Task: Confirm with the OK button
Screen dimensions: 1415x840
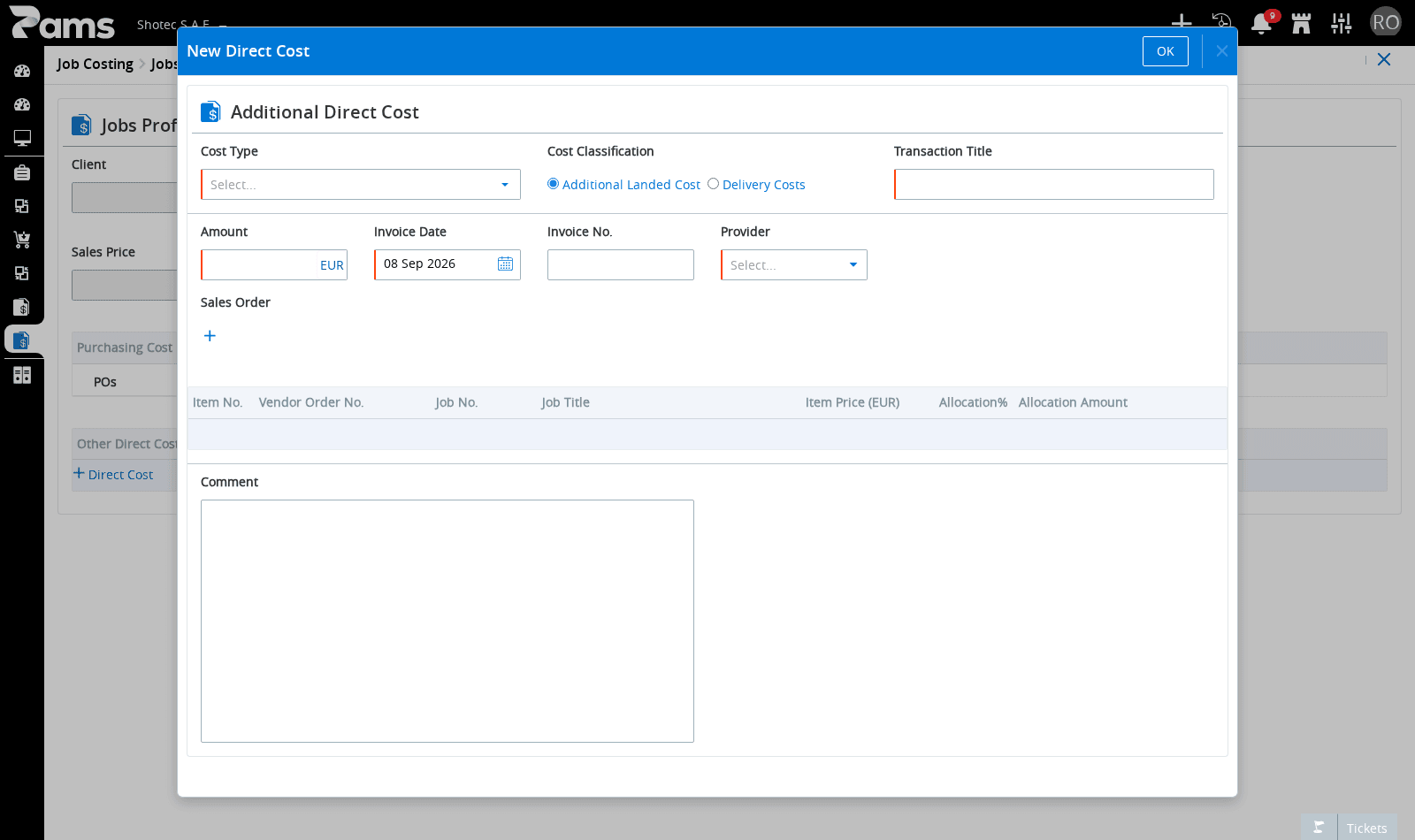Action: coord(1166,51)
